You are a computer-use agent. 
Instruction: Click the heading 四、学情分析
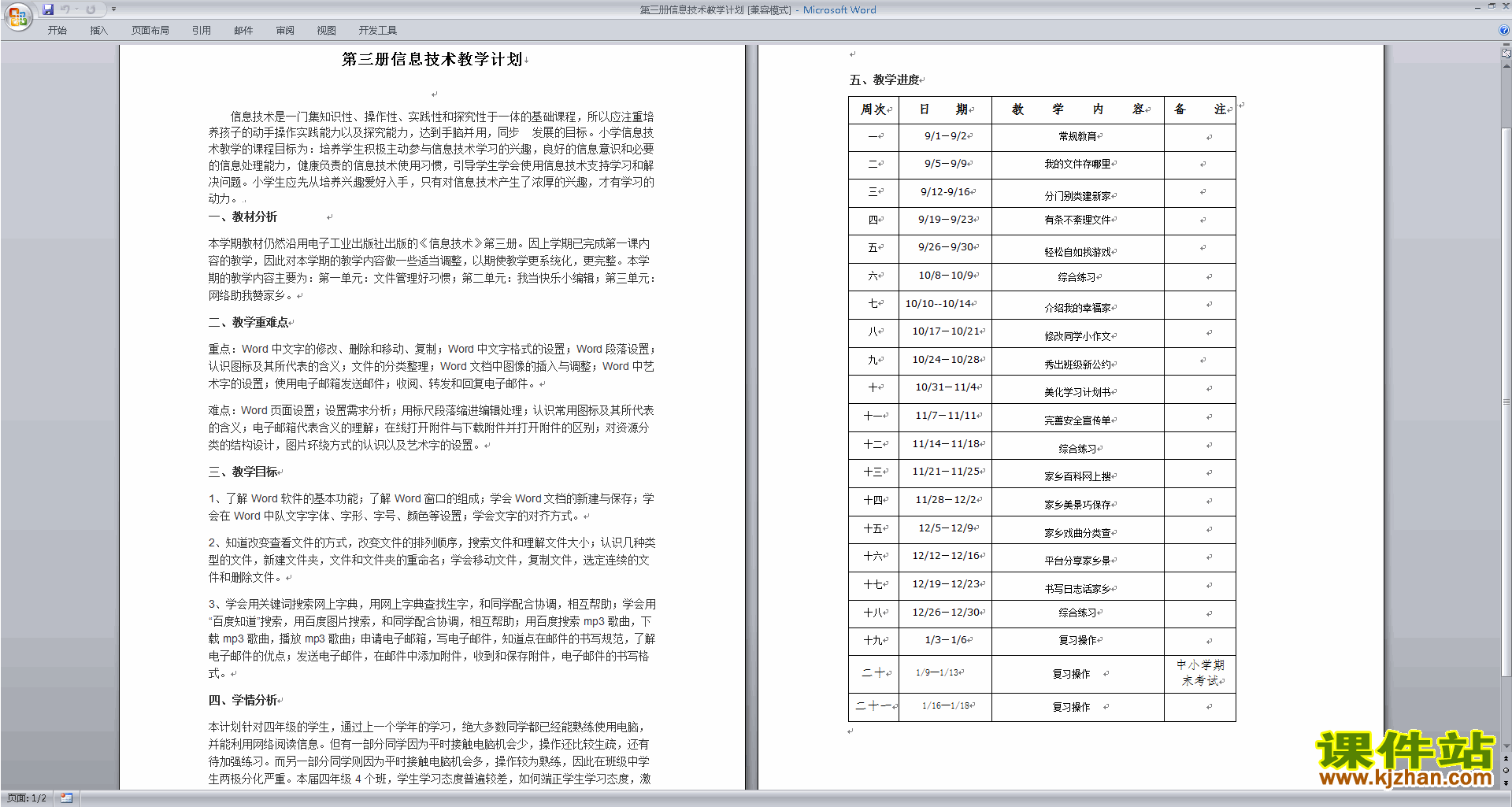pos(243,700)
